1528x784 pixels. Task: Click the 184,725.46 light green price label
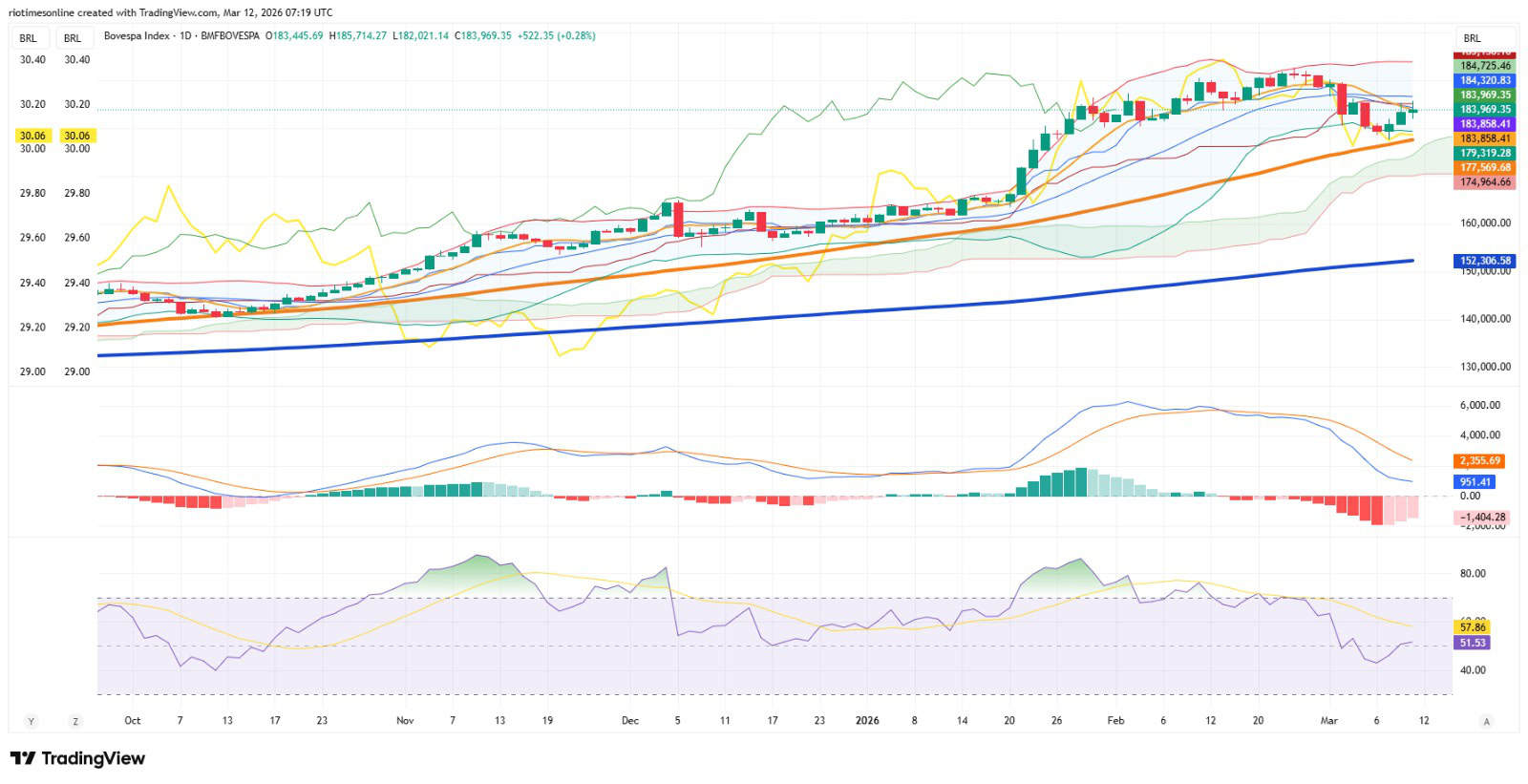1485,66
